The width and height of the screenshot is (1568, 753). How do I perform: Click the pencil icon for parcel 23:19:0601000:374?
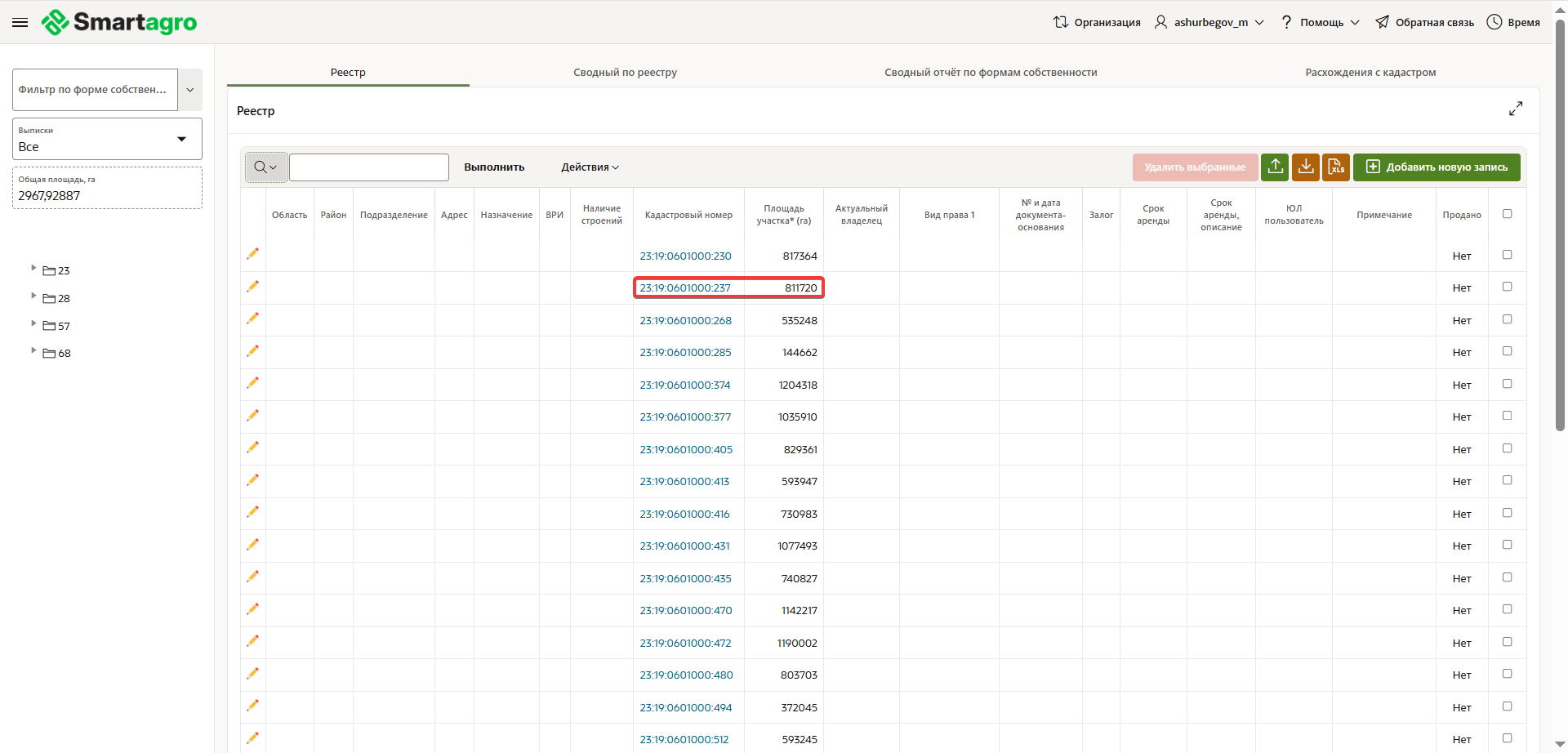[x=253, y=383]
